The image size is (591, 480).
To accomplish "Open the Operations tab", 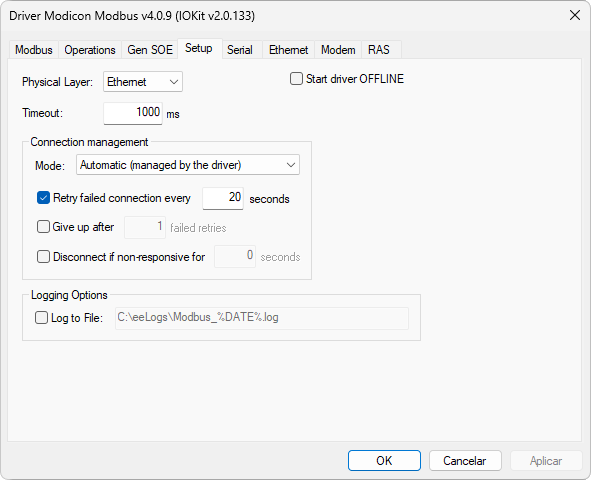I will pos(90,50).
